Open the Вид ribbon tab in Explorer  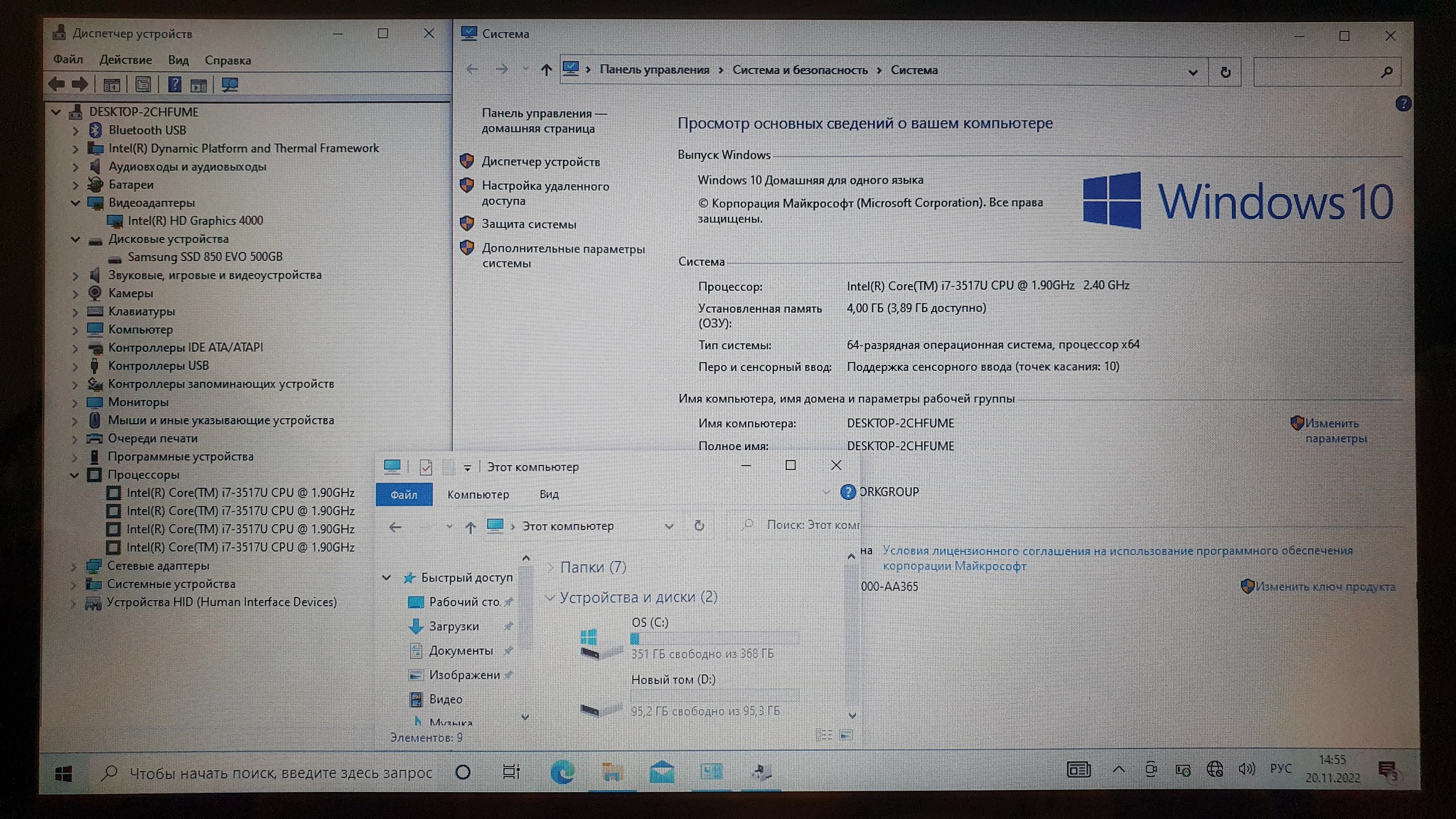pyautogui.click(x=549, y=495)
